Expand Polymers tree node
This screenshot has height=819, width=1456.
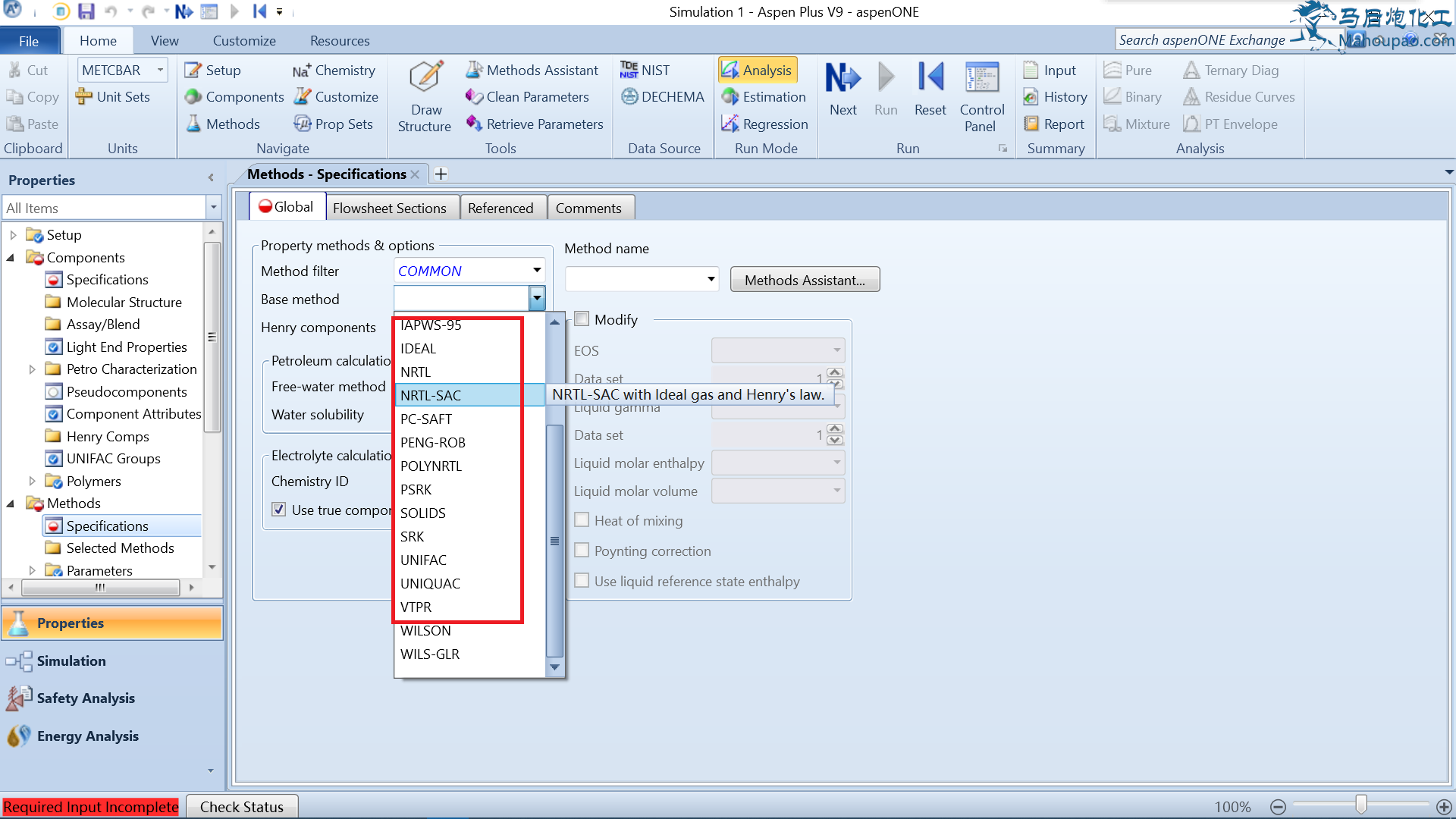tap(32, 481)
